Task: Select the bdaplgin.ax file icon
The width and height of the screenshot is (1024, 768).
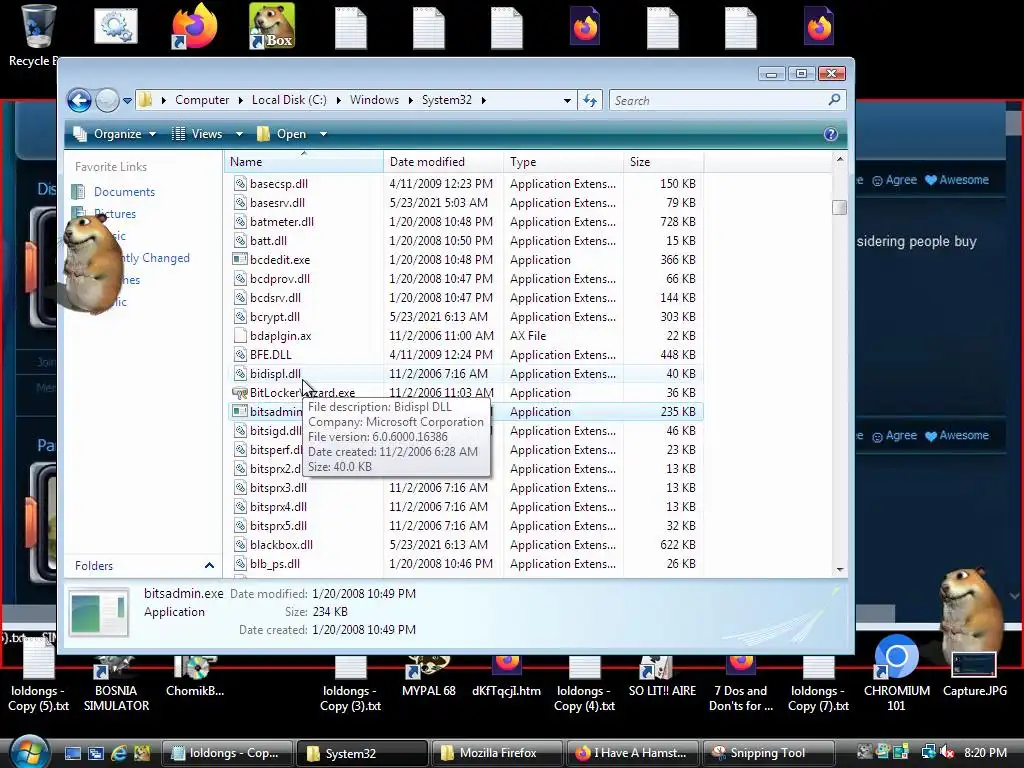Action: 240,336
